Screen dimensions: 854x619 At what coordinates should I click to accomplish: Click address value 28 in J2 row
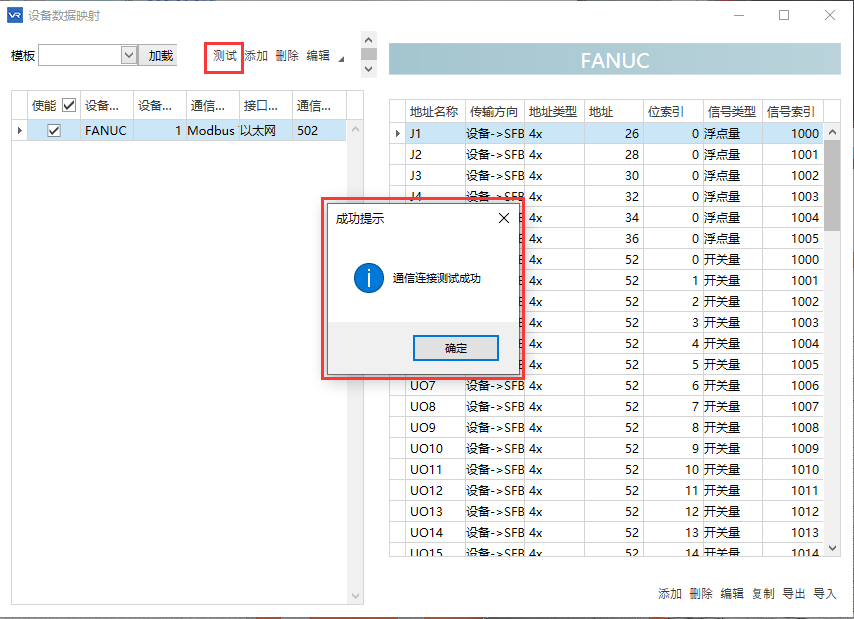(613, 155)
